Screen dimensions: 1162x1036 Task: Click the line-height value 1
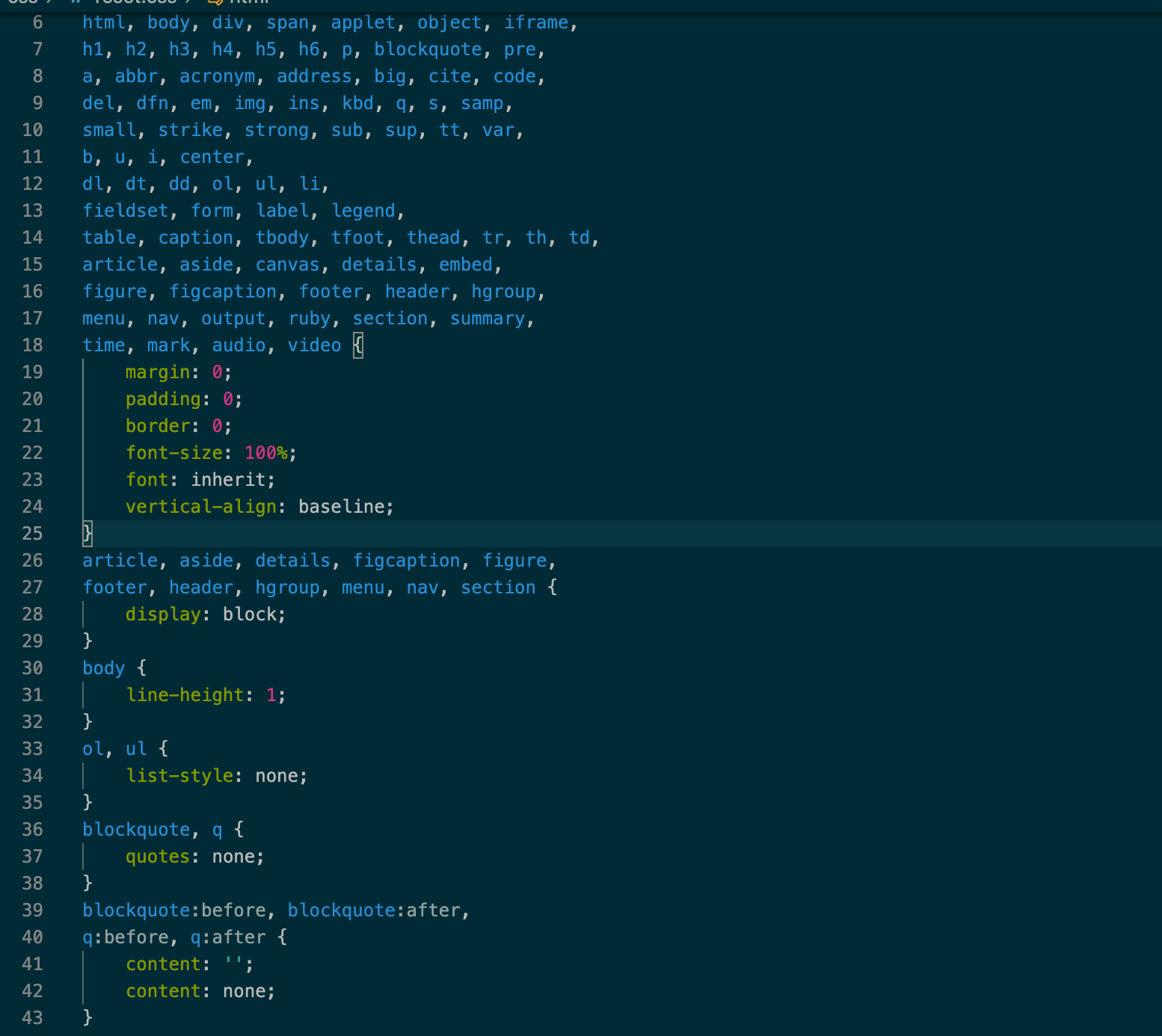[x=271, y=694]
